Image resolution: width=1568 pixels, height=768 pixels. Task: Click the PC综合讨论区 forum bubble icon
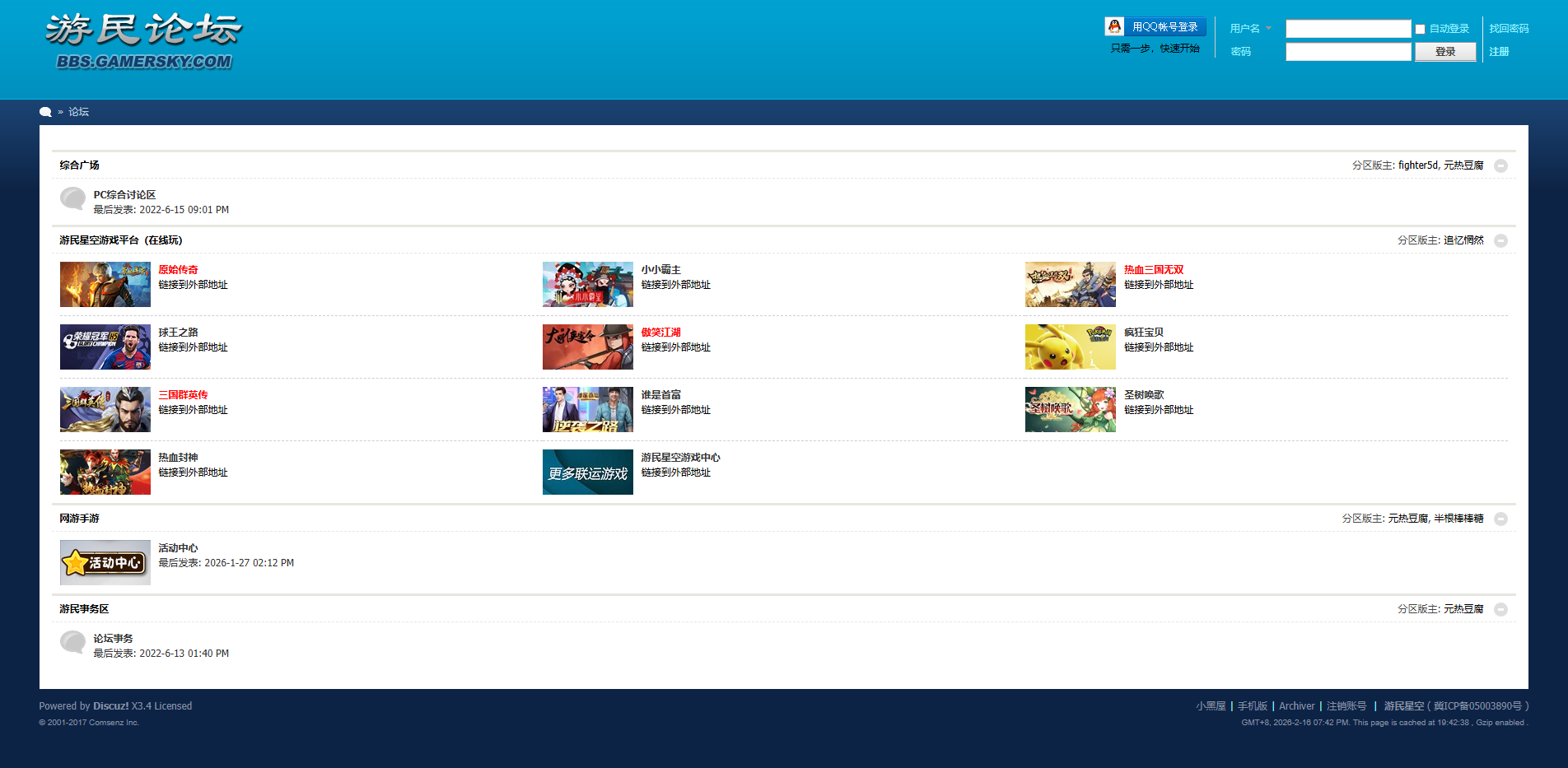(72, 198)
